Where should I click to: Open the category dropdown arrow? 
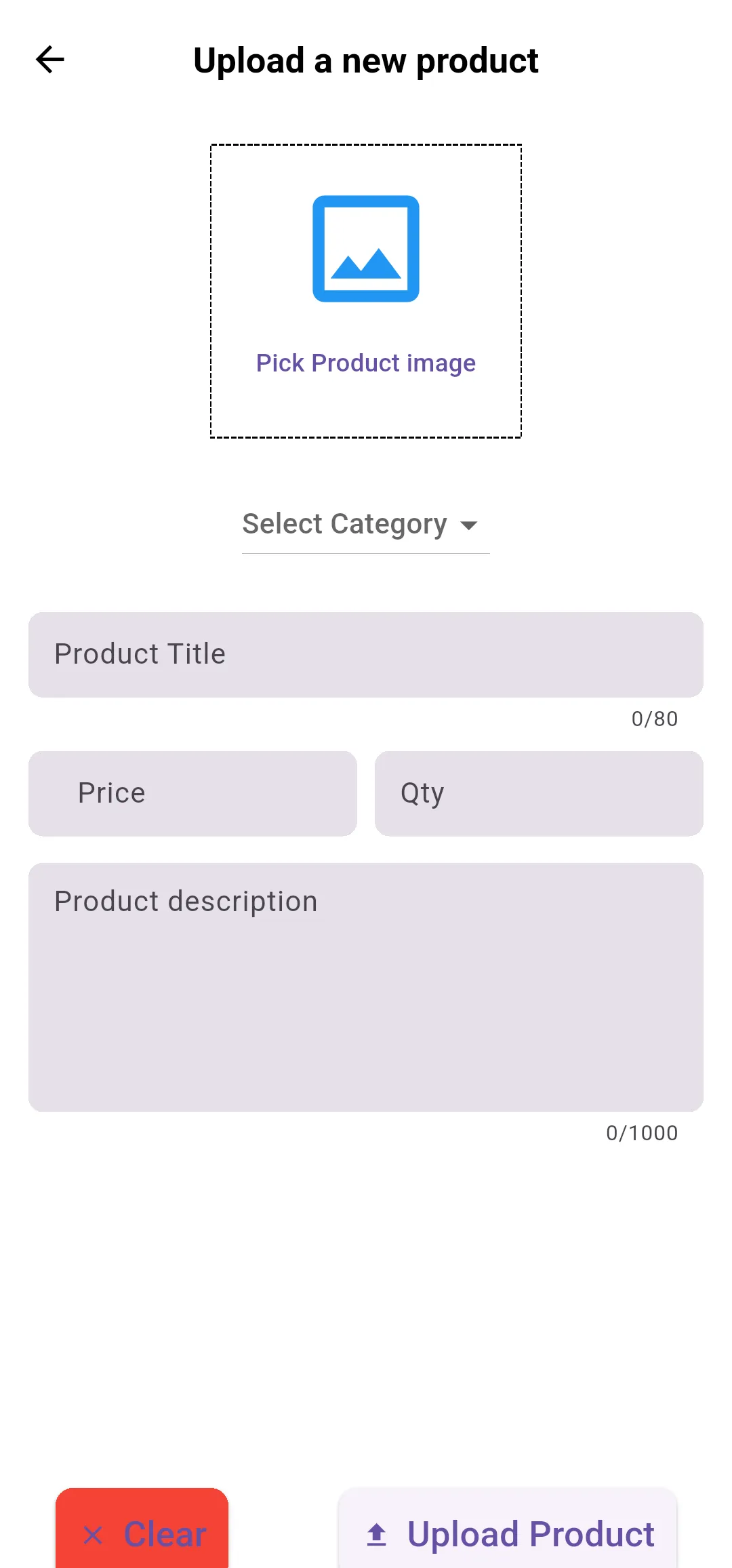pyautogui.click(x=468, y=525)
